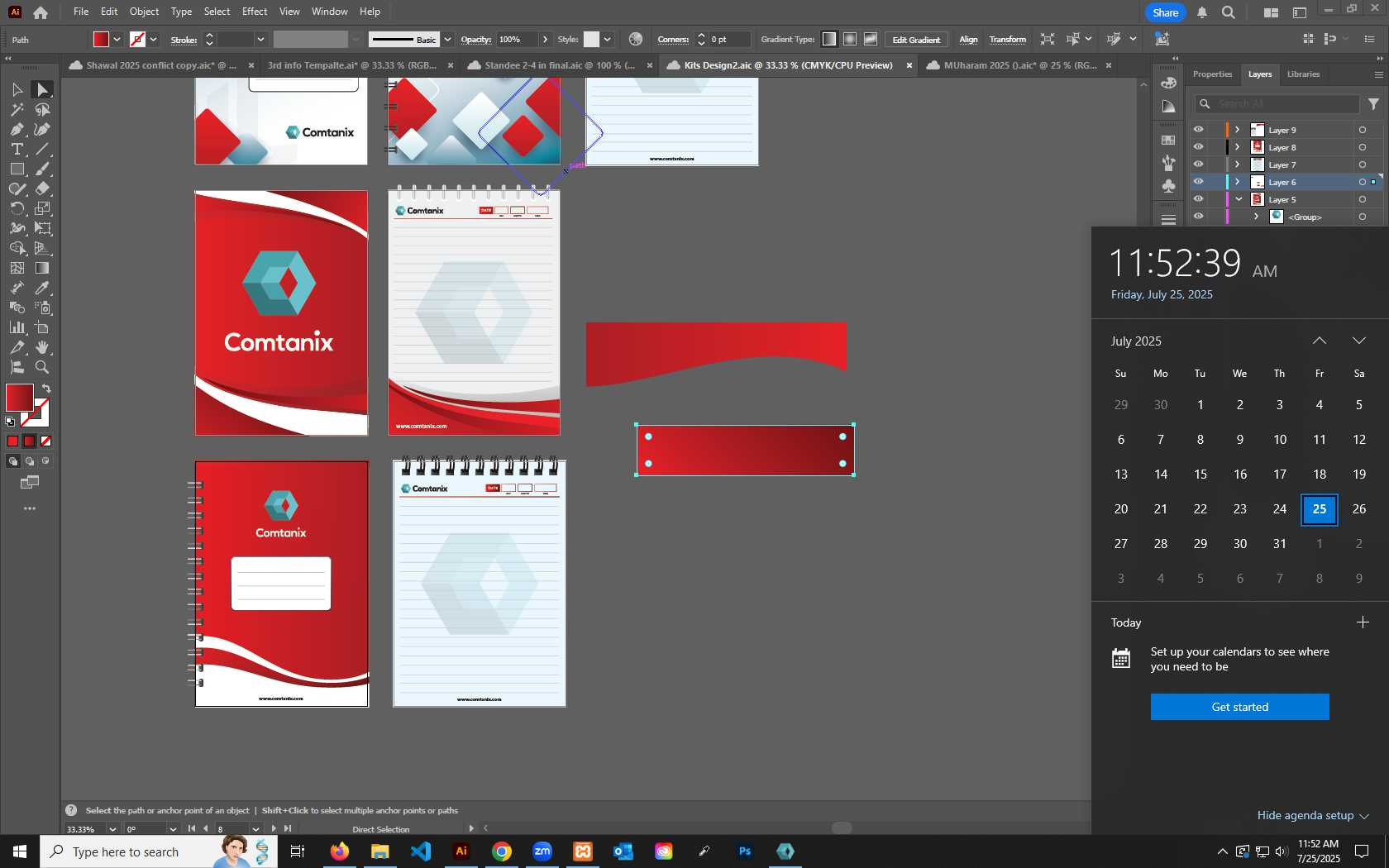Screen dimensions: 1389x868
Task: Hide Layer 5 with eye icon
Action: point(1198,199)
